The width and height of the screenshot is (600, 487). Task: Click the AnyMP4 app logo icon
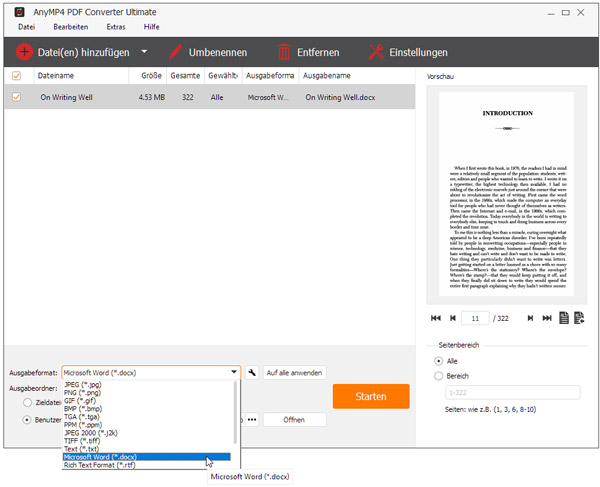coord(19,12)
